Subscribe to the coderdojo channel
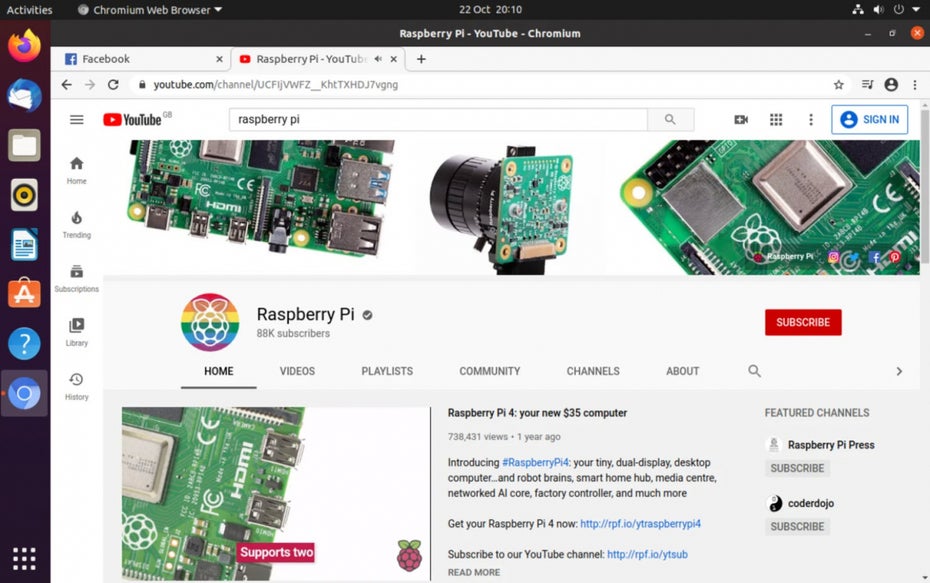This screenshot has width=930, height=583. [x=797, y=527]
